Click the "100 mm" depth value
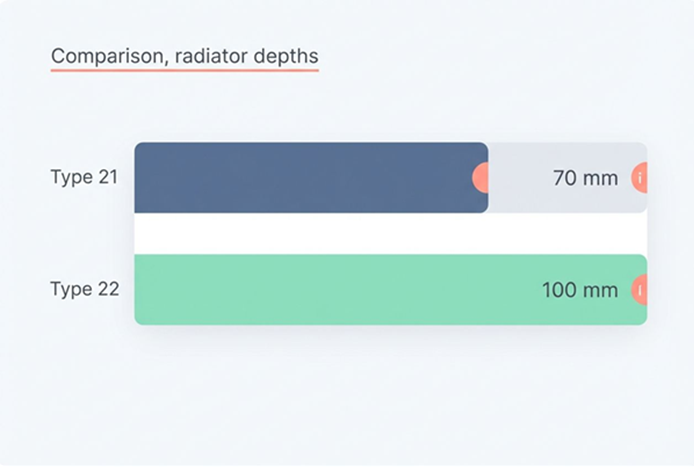Viewport: 694px width, 467px height. point(580,291)
